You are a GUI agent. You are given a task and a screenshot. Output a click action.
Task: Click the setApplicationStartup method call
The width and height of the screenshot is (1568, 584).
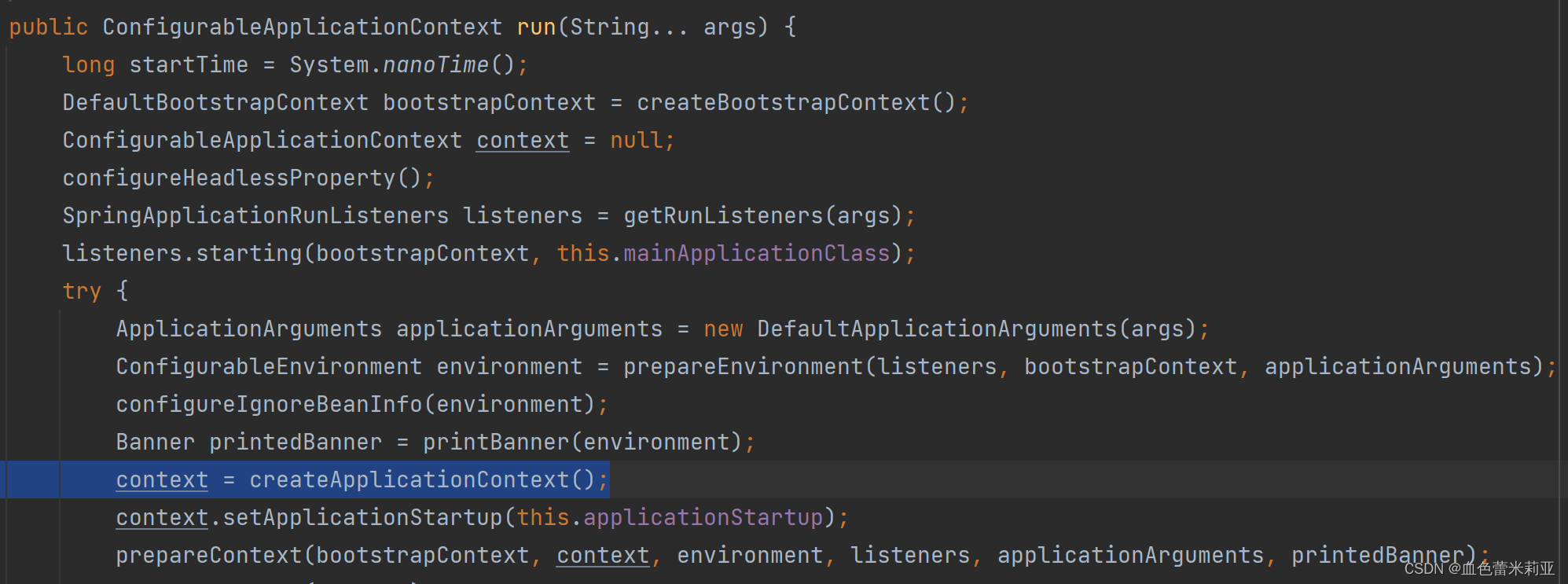(362, 517)
